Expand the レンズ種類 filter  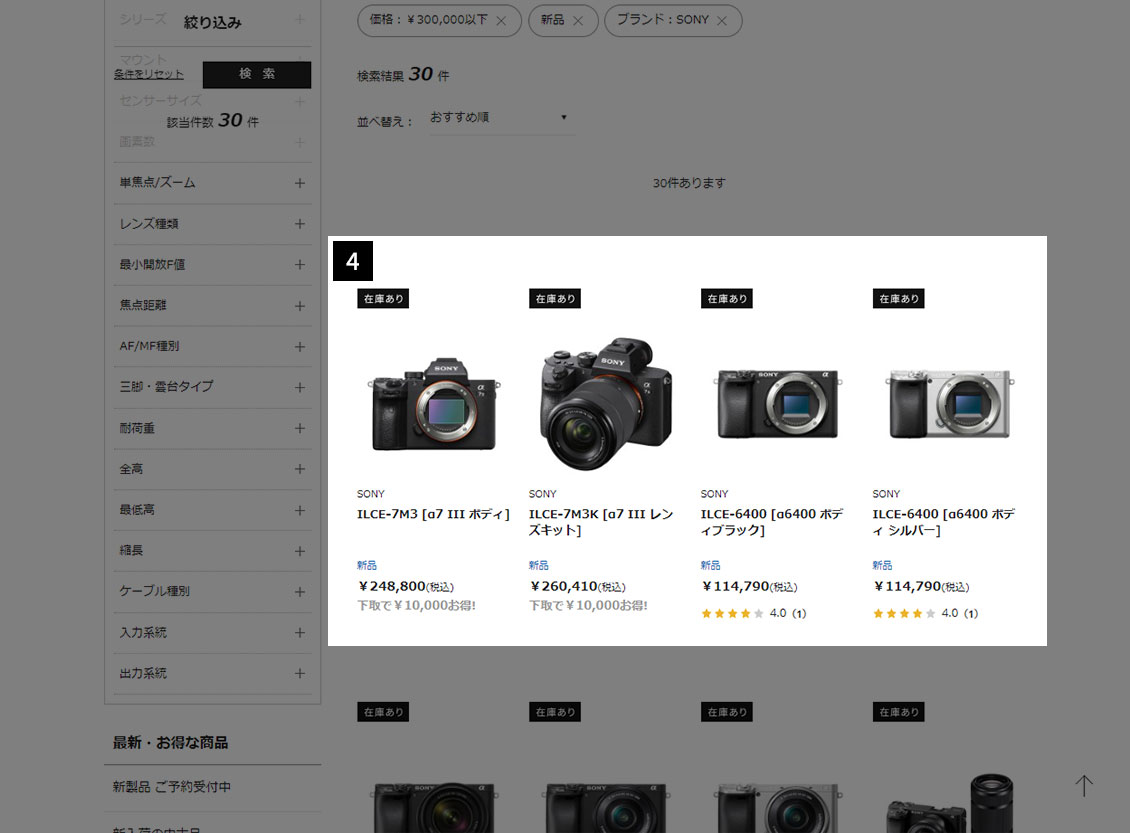click(x=213, y=224)
